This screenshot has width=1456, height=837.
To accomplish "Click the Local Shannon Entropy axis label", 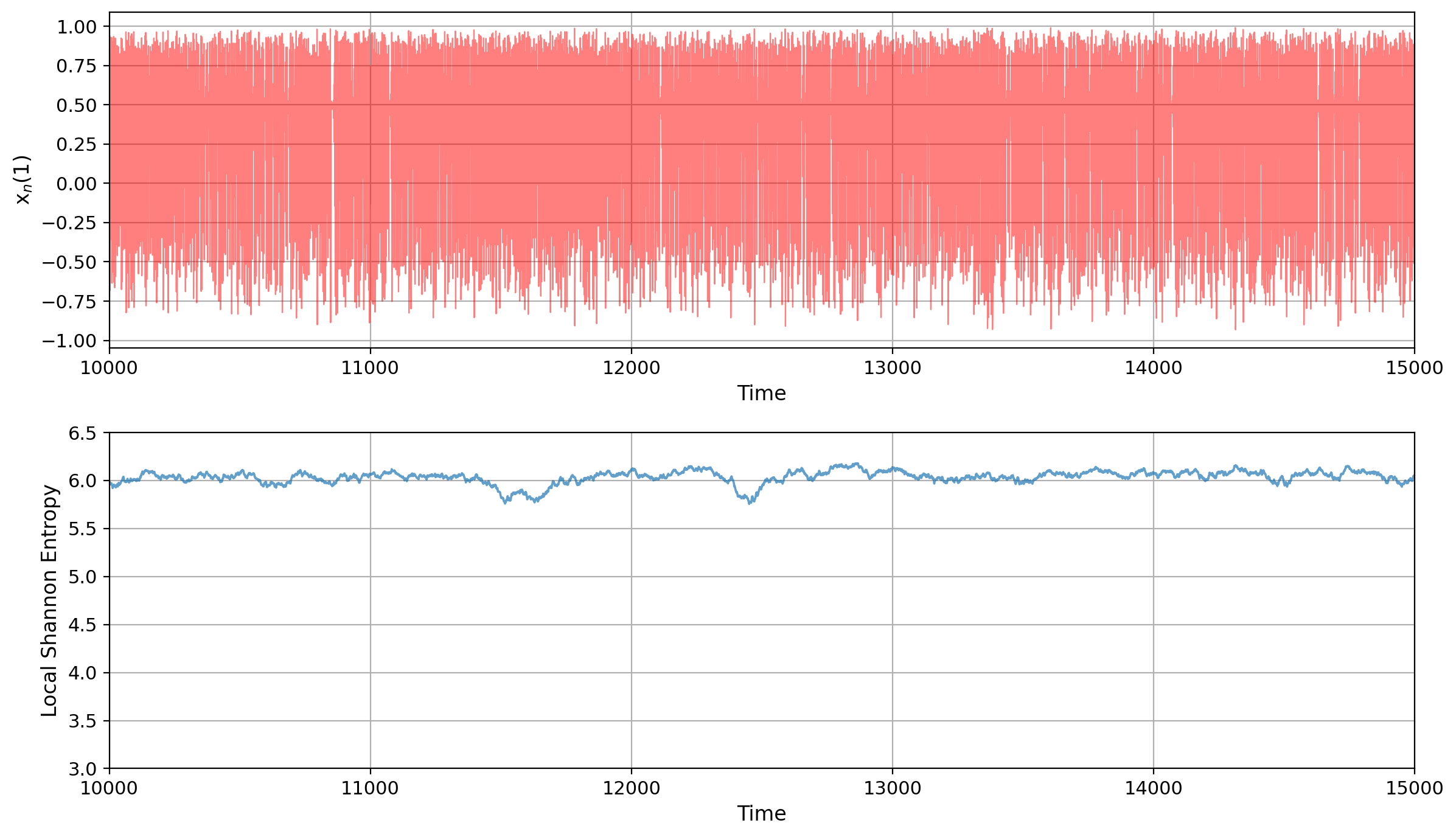I will click(49, 600).
